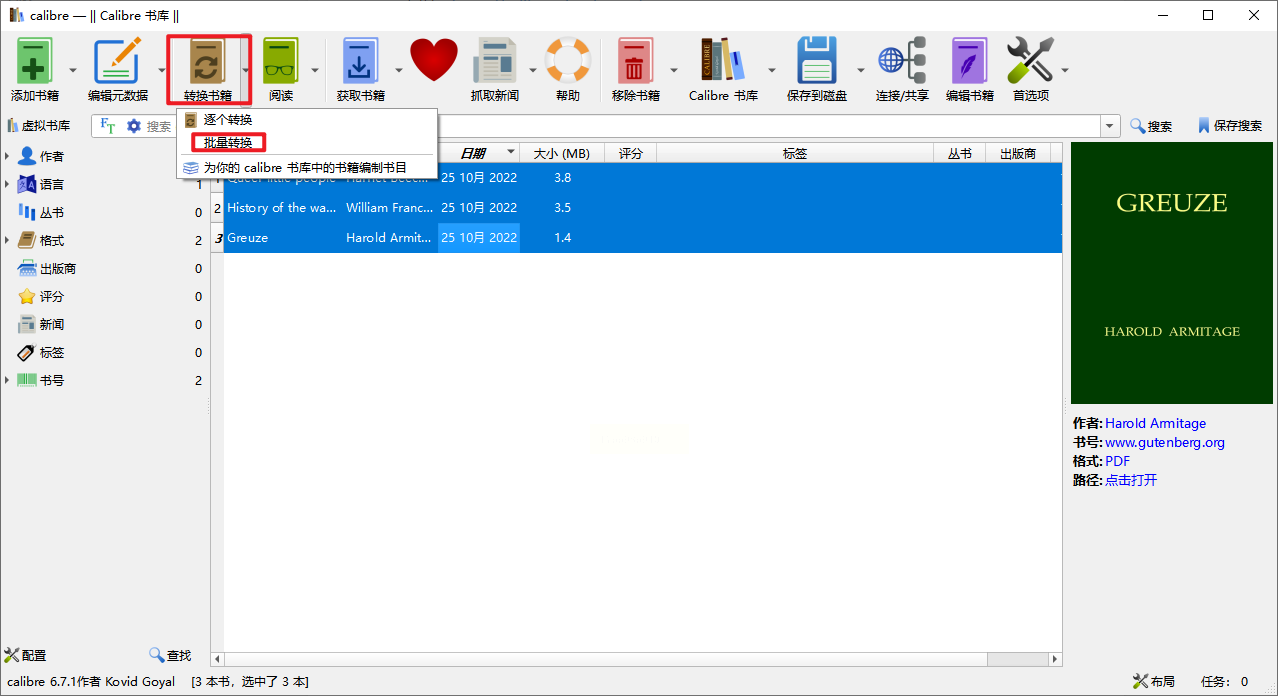Click the 移除书籍 (Remove books) trash icon
1278x696 pixels.
pyautogui.click(x=635, y=64)
